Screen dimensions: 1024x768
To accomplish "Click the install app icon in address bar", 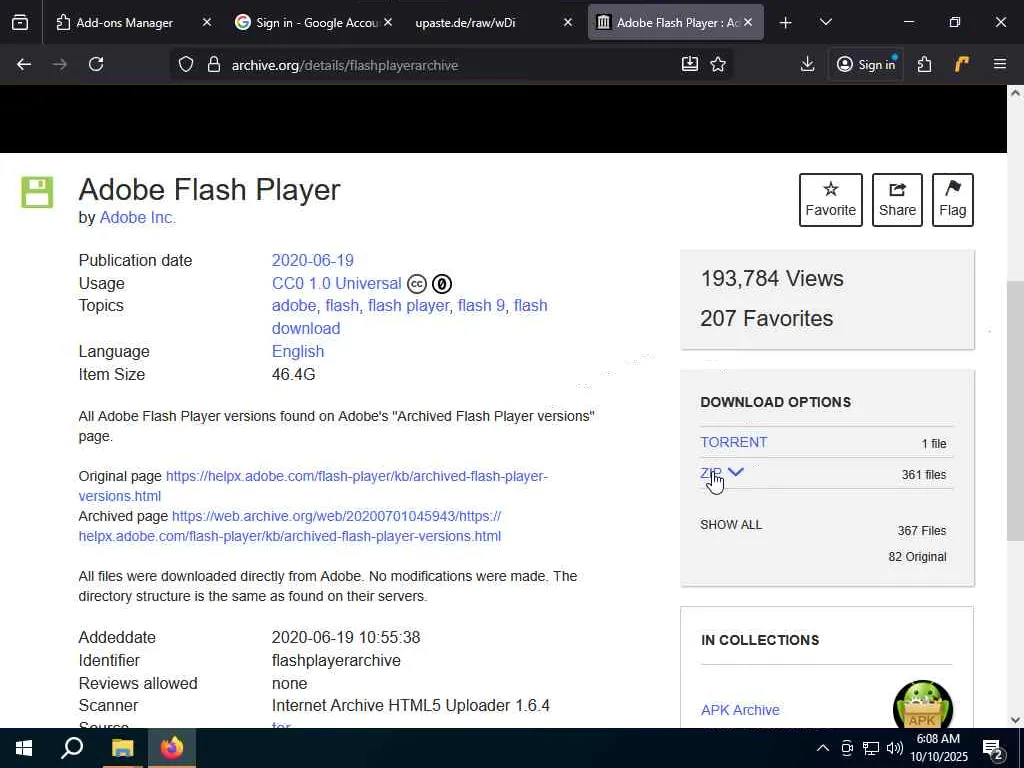I will 690,64.
